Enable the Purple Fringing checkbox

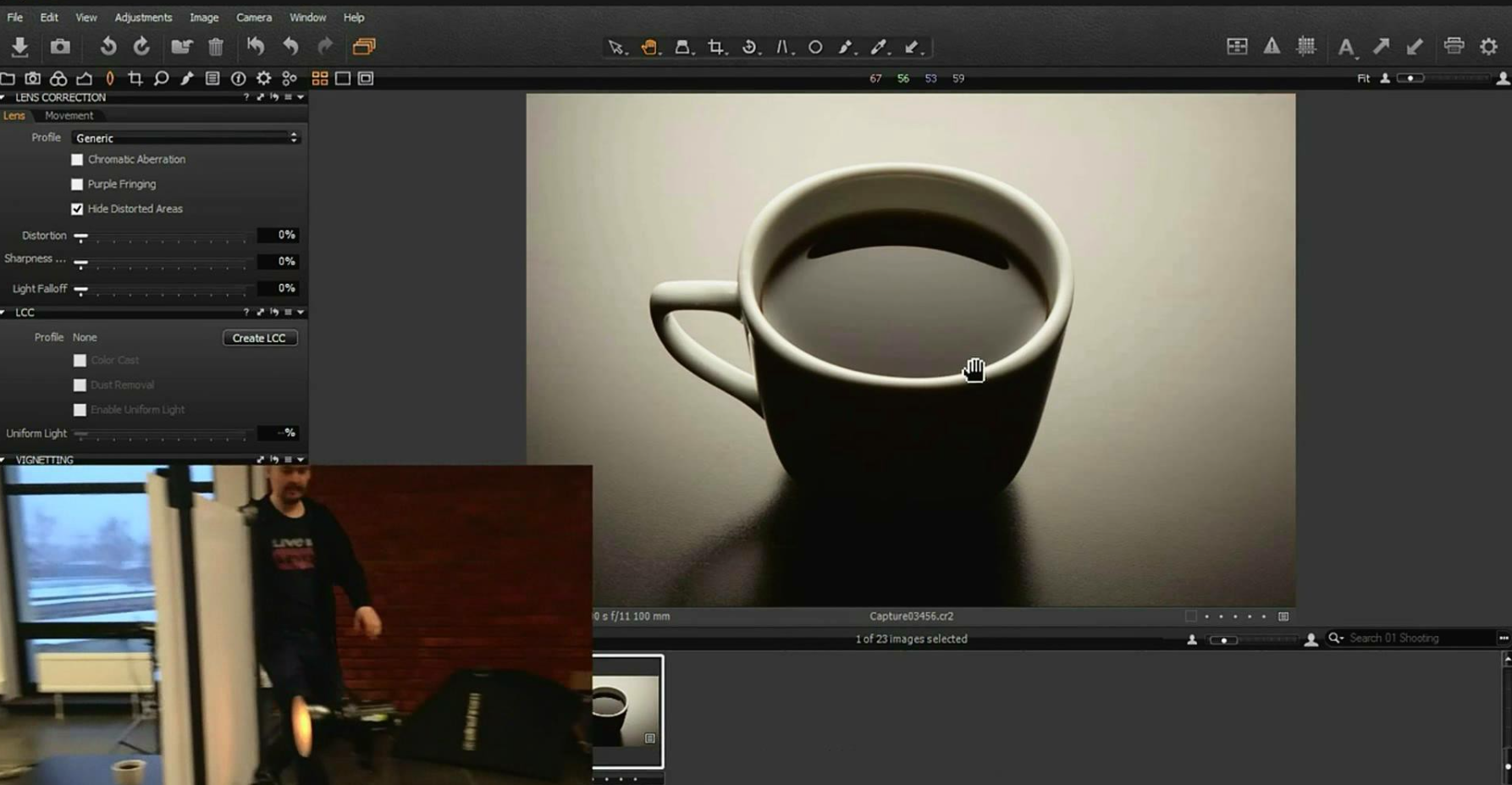click(x=78, y=184)
